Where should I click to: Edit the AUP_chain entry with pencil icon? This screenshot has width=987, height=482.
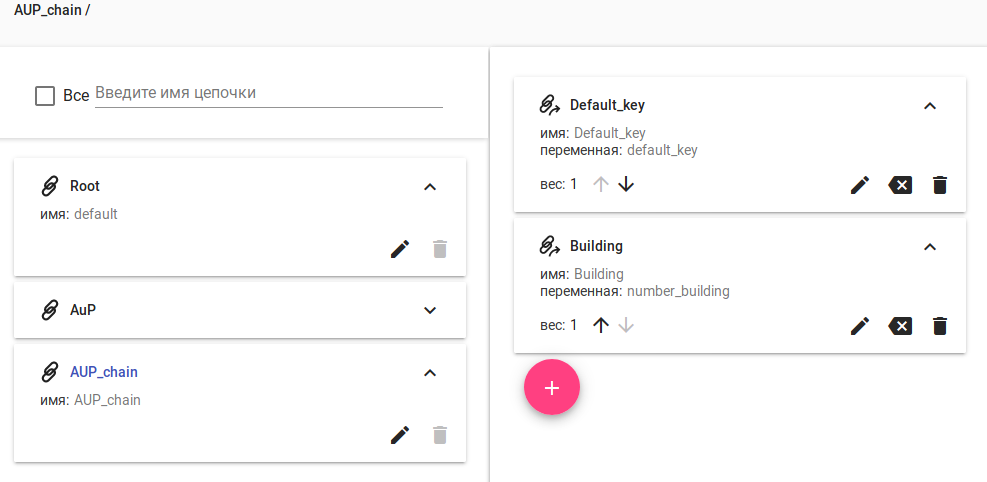[x=400, y=435]
